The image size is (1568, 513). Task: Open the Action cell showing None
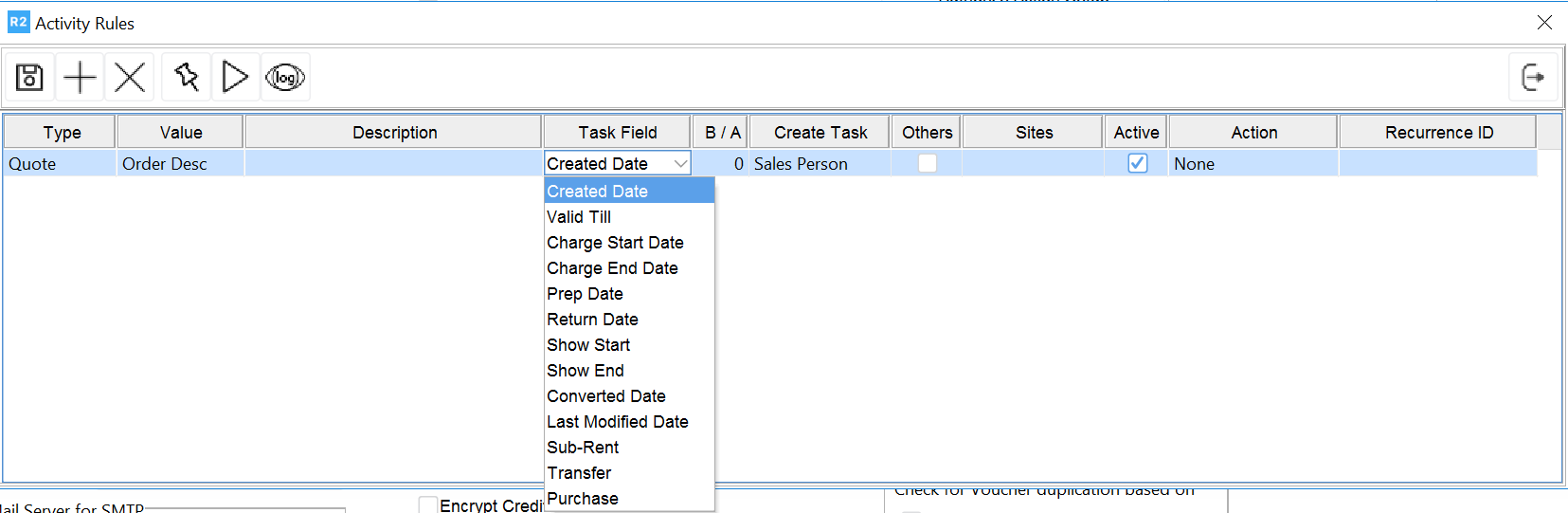[1253, 164]
